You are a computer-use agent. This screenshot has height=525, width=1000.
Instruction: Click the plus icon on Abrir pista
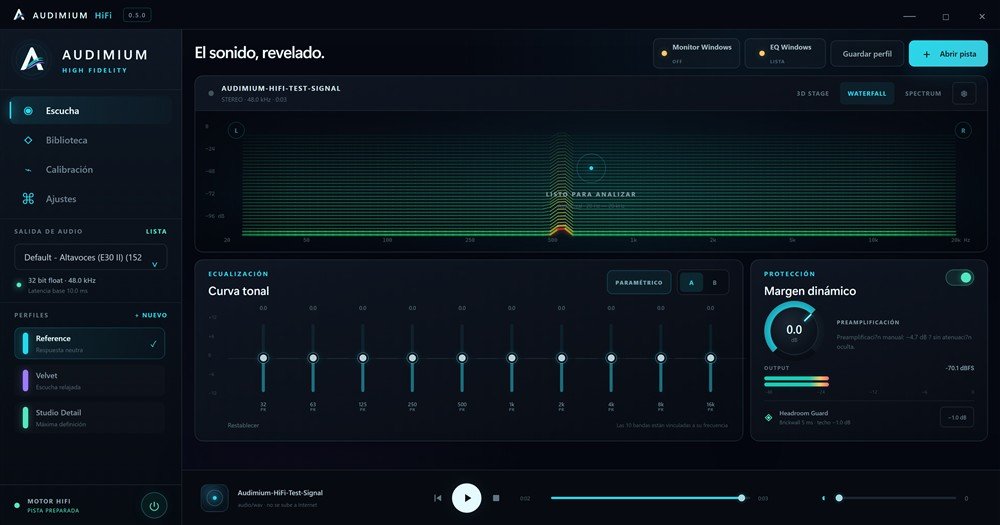[926, 54]
